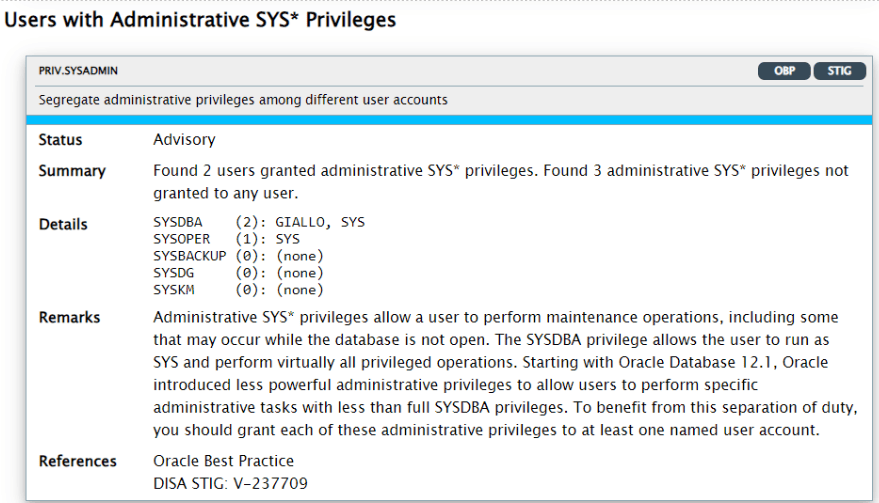This screenshot has width=879, height=503.
Task: Select the SYSBACKUP details line
Action: click(x=238, y=256)
